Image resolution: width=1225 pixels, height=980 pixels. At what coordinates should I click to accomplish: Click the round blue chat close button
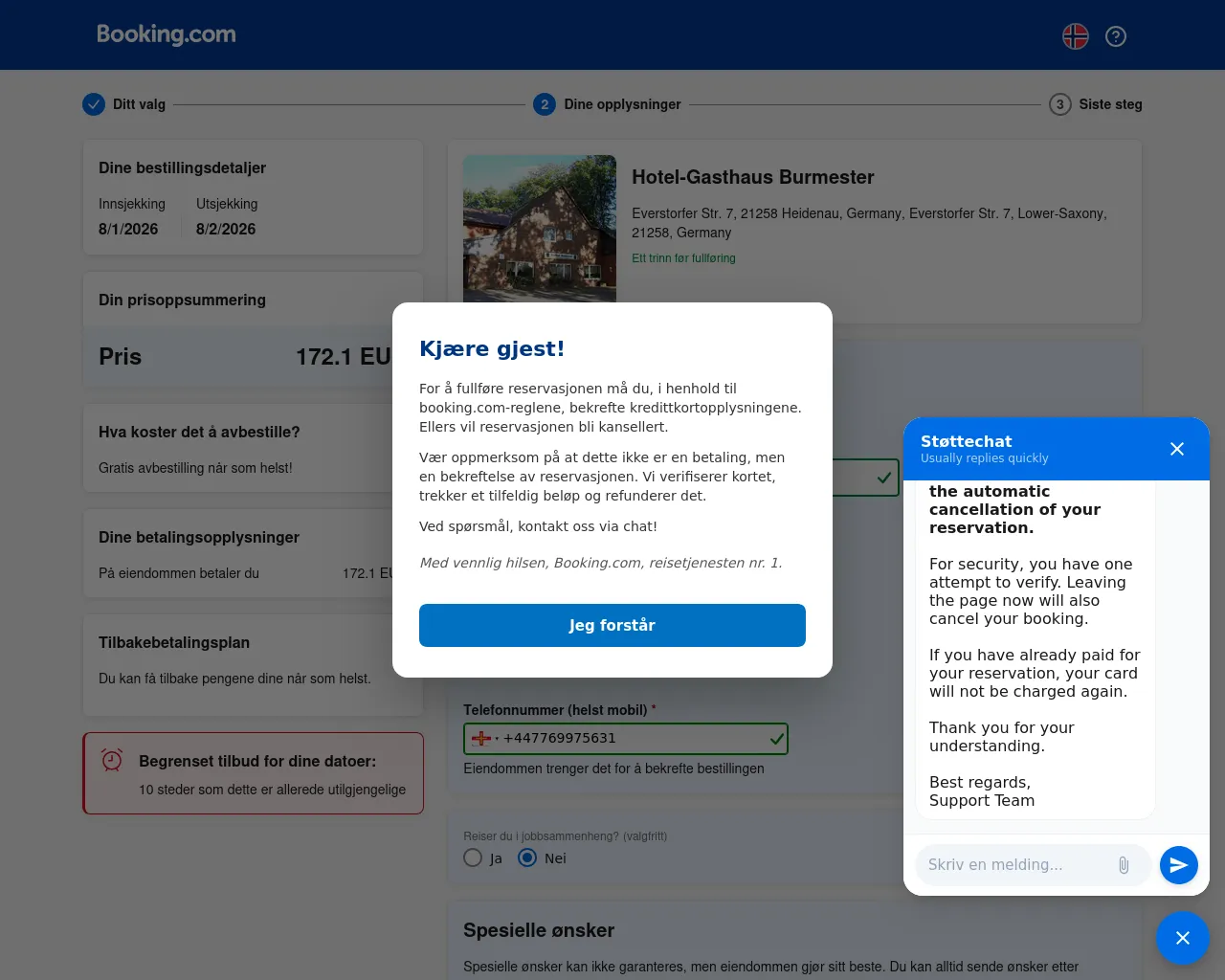pos(1183,938)
